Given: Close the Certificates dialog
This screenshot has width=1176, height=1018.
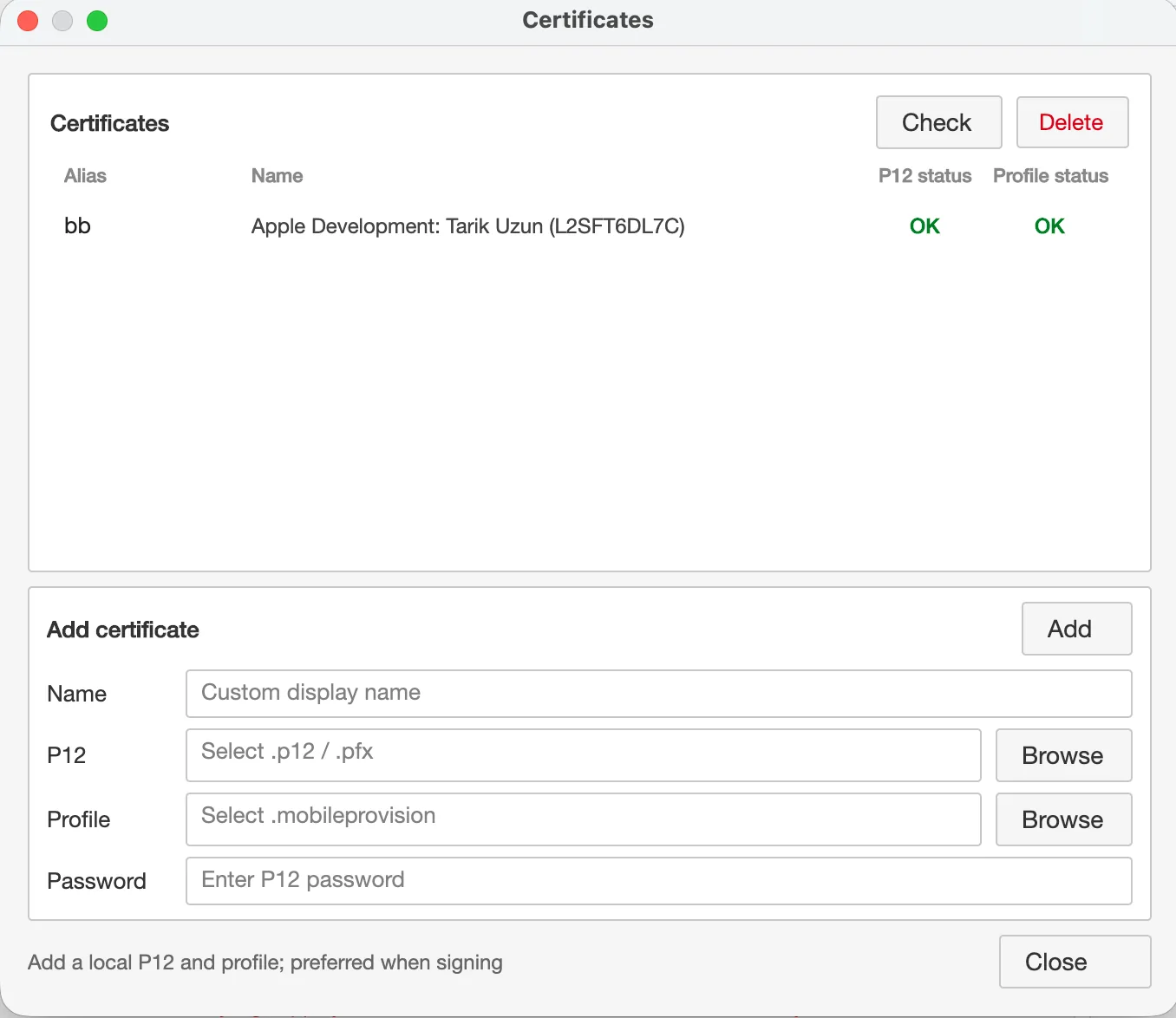Looking at the screenshot, I should pos(1075,962).
